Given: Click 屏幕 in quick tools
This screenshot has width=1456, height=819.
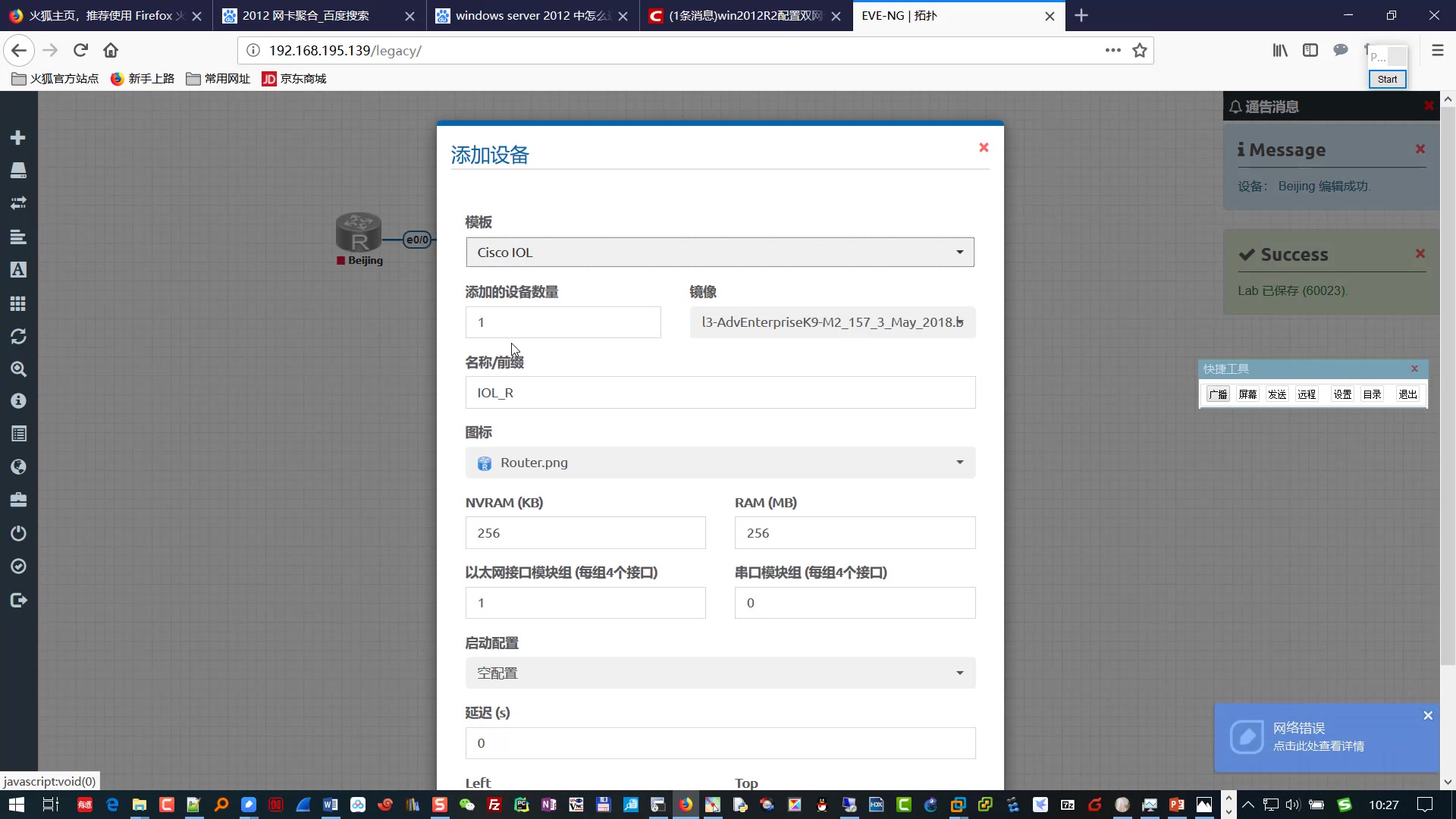Looking at the screenshot, I should pyautogui.click(x=1247, y=394).
